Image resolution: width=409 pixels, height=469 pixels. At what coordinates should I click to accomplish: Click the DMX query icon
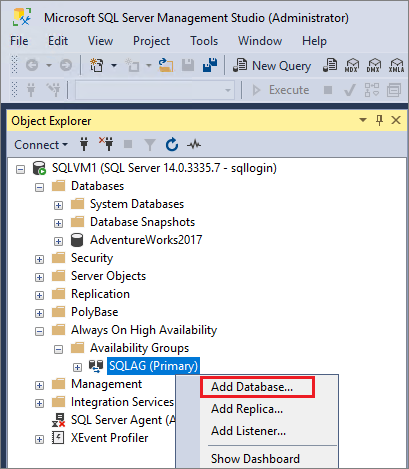pos(373,65)
